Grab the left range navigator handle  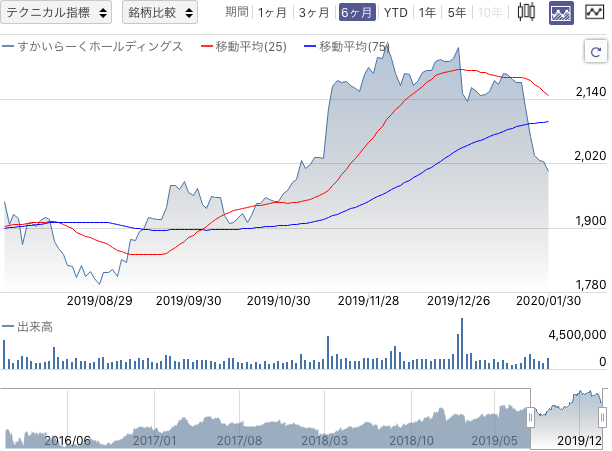click(530, 417)
